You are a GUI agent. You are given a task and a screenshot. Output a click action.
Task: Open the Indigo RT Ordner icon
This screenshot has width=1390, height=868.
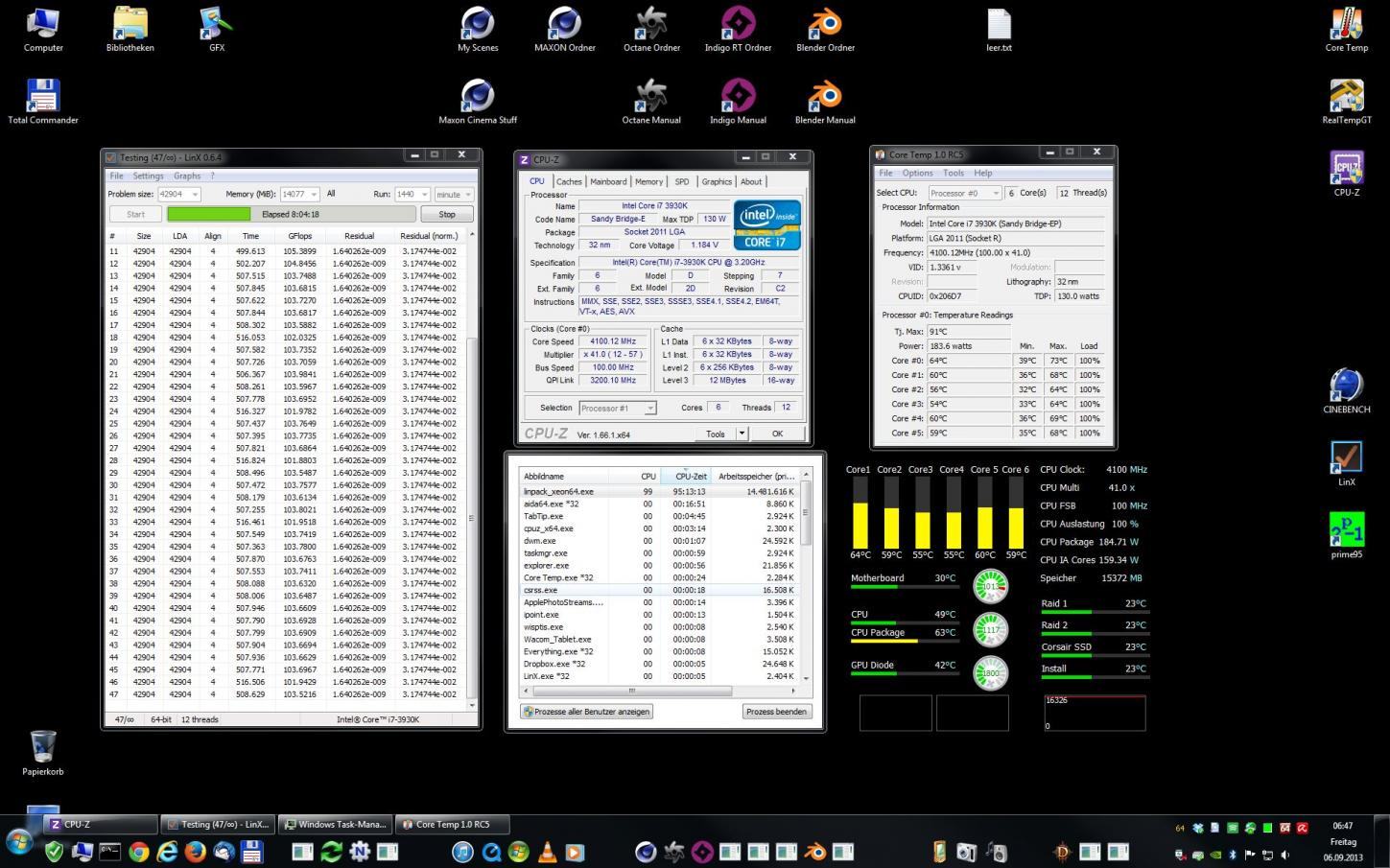click(738, 30)
